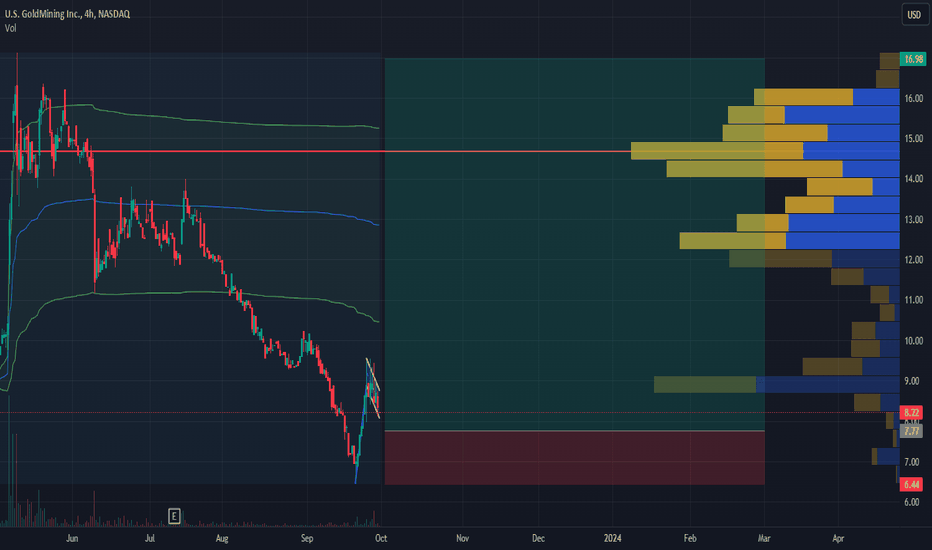The width and height of the screenshot is (932, 550).
Task: Open the earnings E marker
Action: (174, 516)
